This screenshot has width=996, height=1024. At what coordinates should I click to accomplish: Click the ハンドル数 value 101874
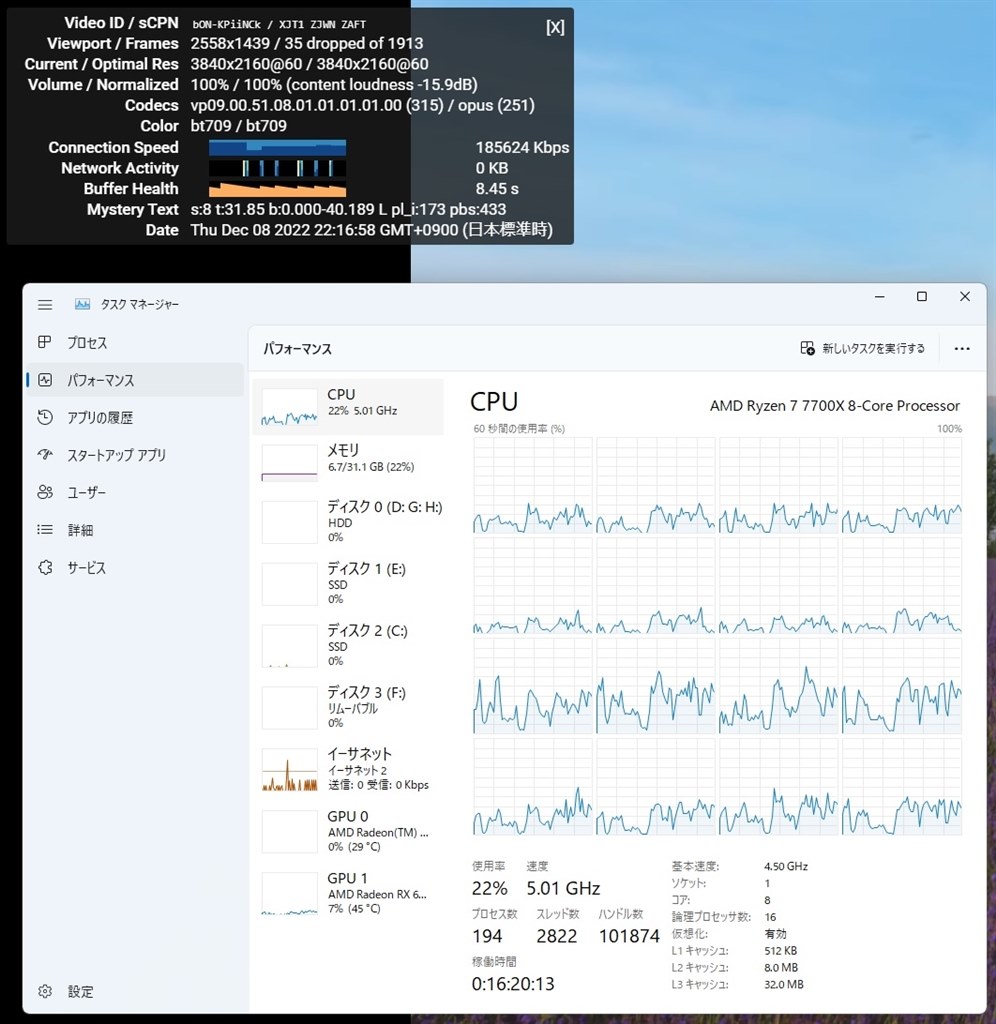(x=629, y=936)
